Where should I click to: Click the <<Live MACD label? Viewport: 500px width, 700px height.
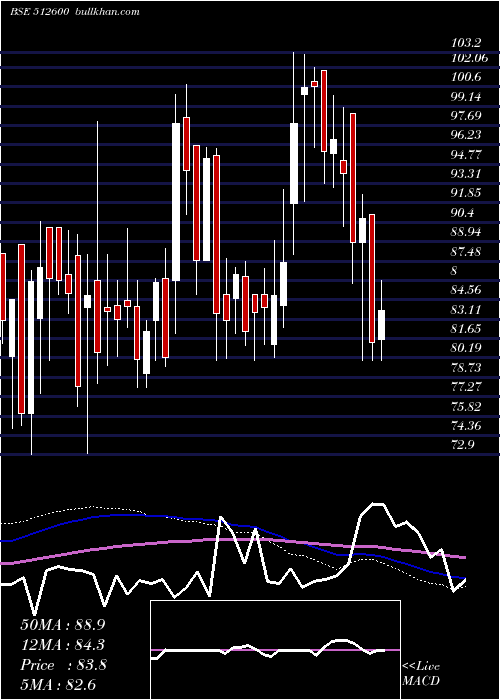(x=421, y=673)
